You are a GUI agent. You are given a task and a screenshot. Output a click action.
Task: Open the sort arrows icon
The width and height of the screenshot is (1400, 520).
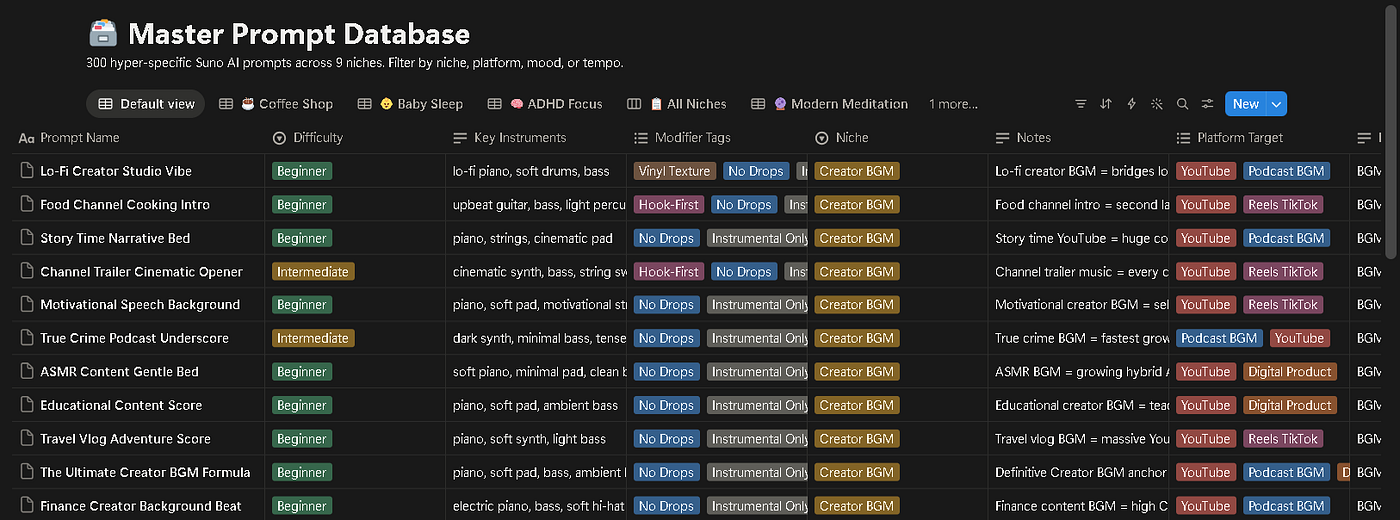click(1106, 104)
